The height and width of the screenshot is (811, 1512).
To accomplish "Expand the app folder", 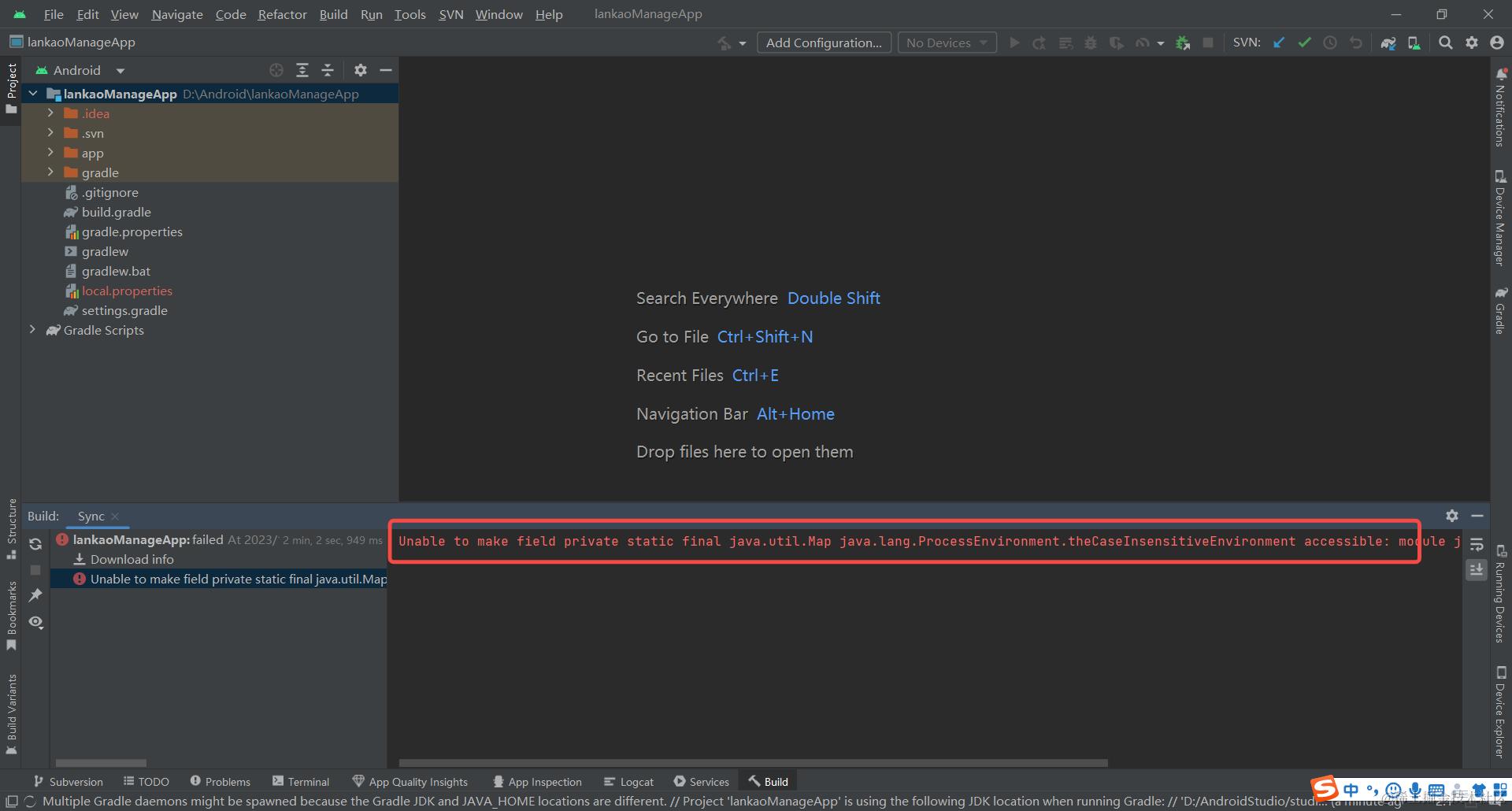I will [50, 153].
